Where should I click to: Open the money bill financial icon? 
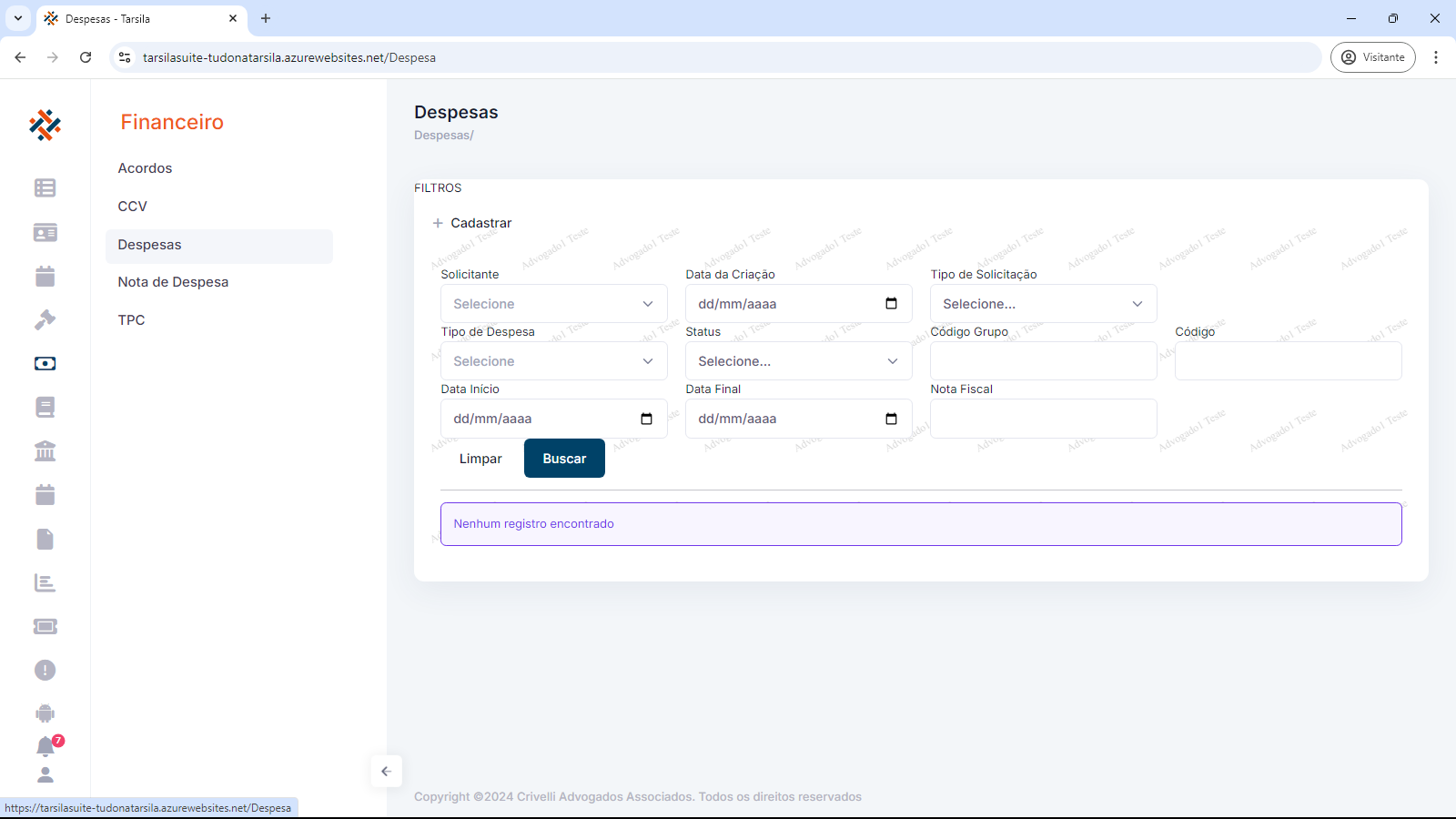pyautogui.click(x=45, y=363)
